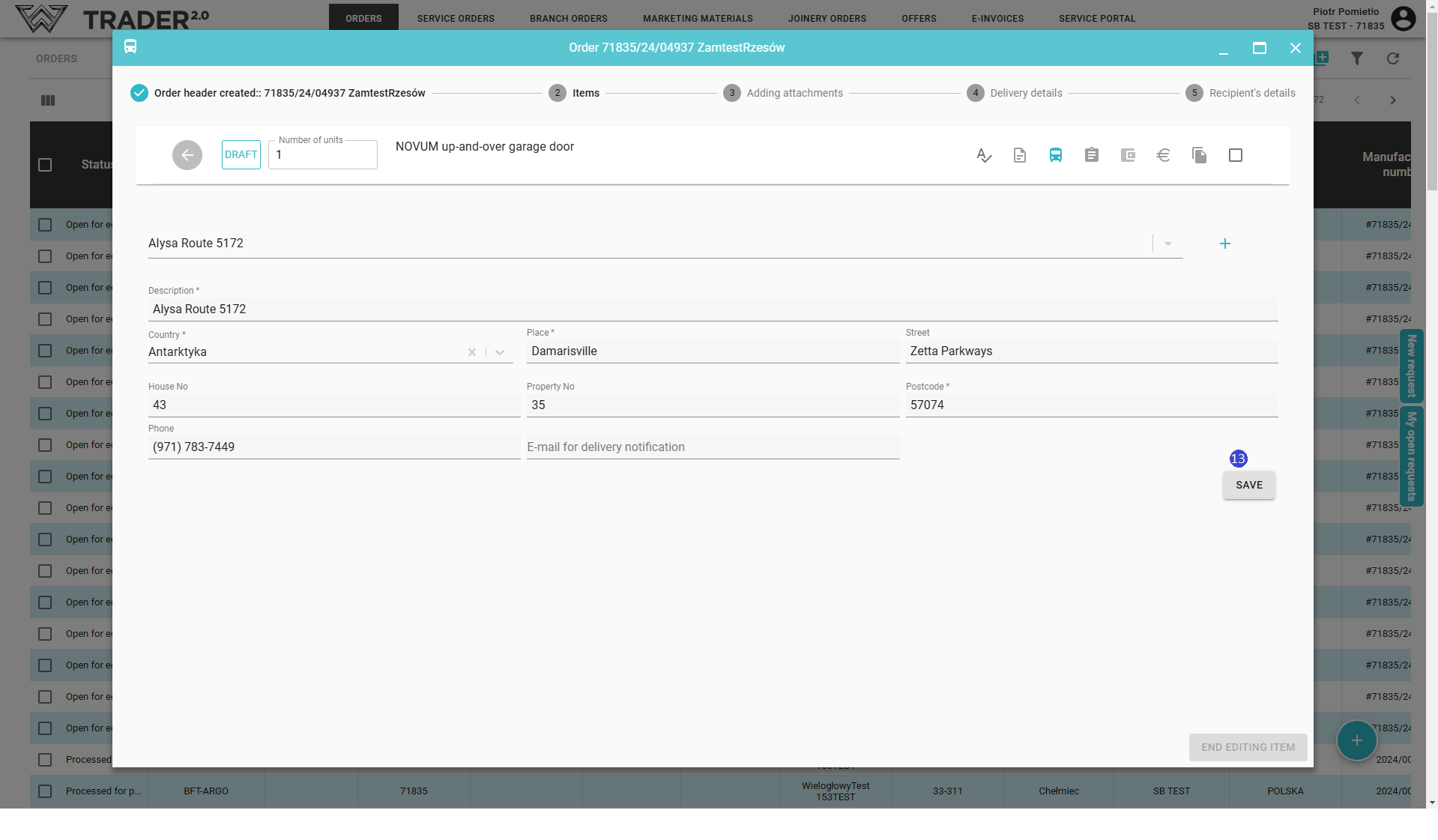Open the E-Invoices tab
Screen dimensions: 1438x840
click(x=997, y=18)
